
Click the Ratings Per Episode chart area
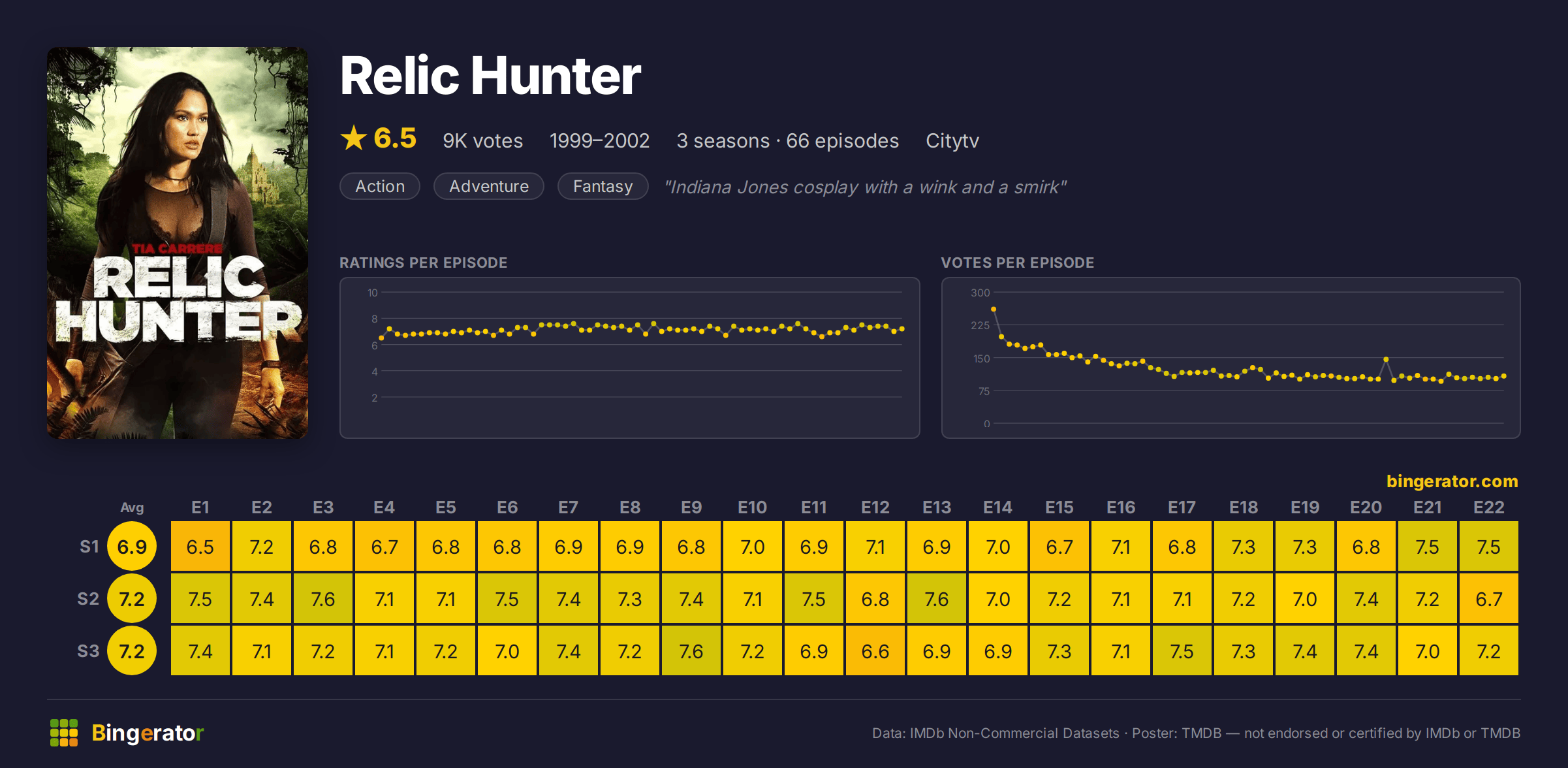coord(630,358)
